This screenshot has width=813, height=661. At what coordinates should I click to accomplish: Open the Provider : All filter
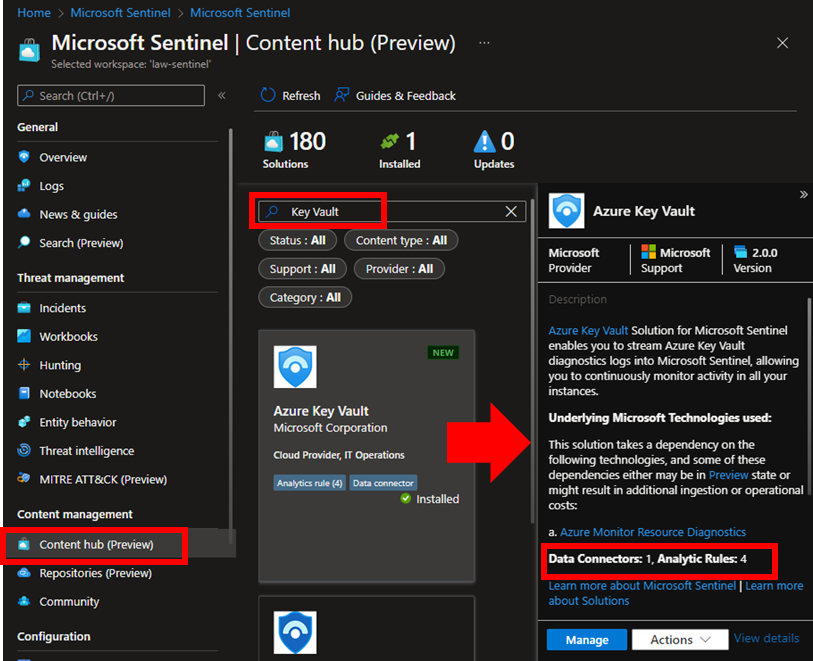pos(399,269)
